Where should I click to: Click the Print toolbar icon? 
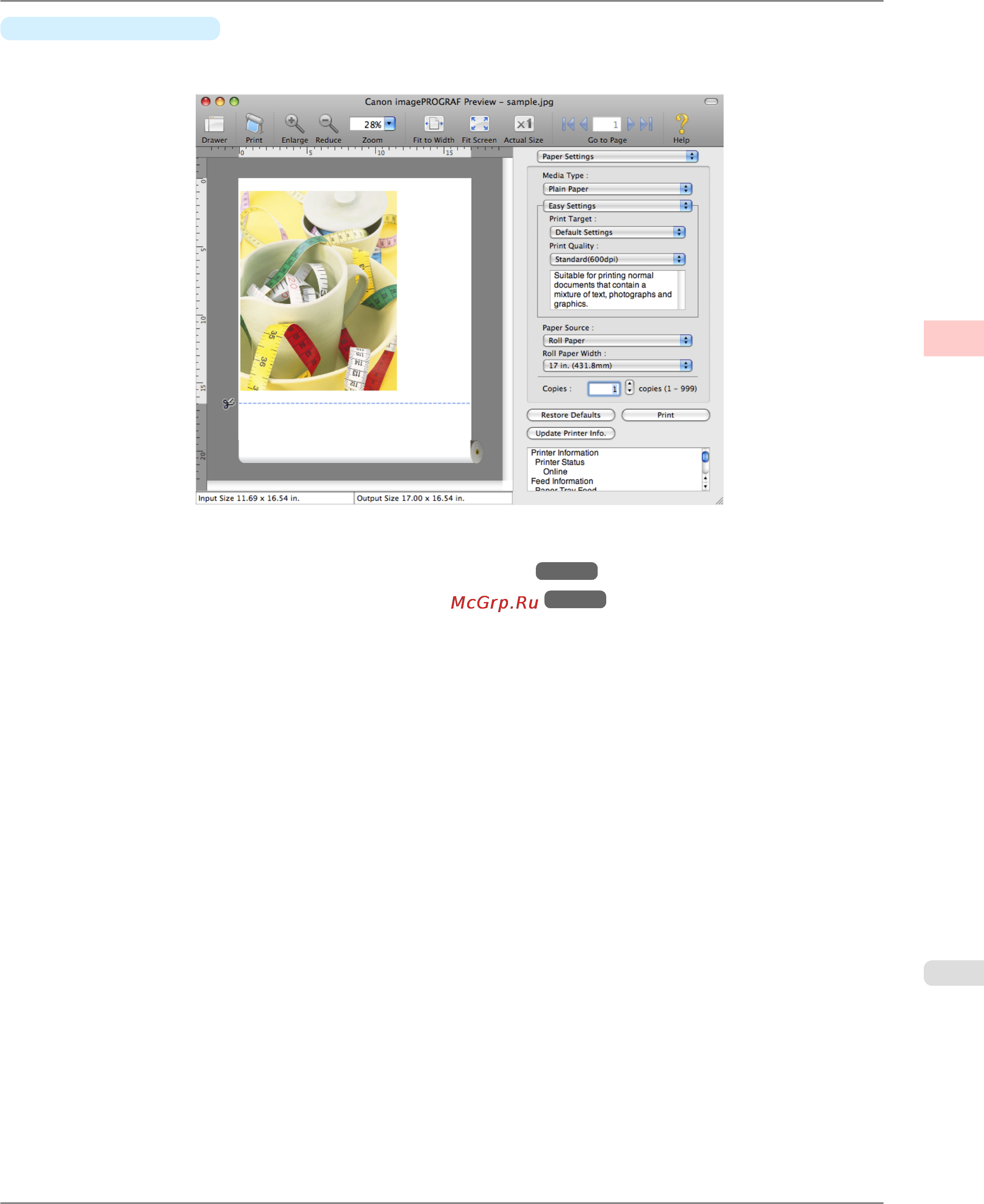tap(254, 123)
